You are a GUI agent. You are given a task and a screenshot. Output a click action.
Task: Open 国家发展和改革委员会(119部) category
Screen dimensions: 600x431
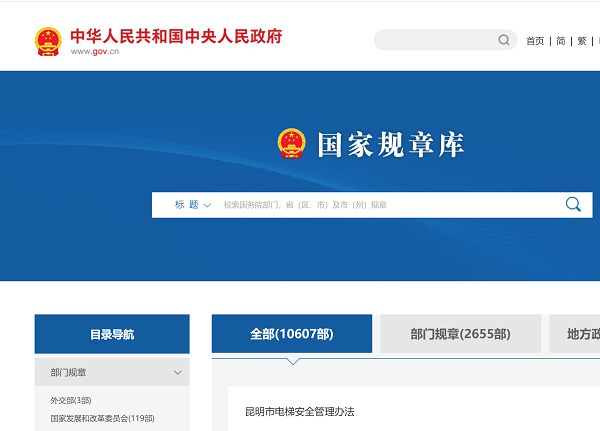click(102, 418)
